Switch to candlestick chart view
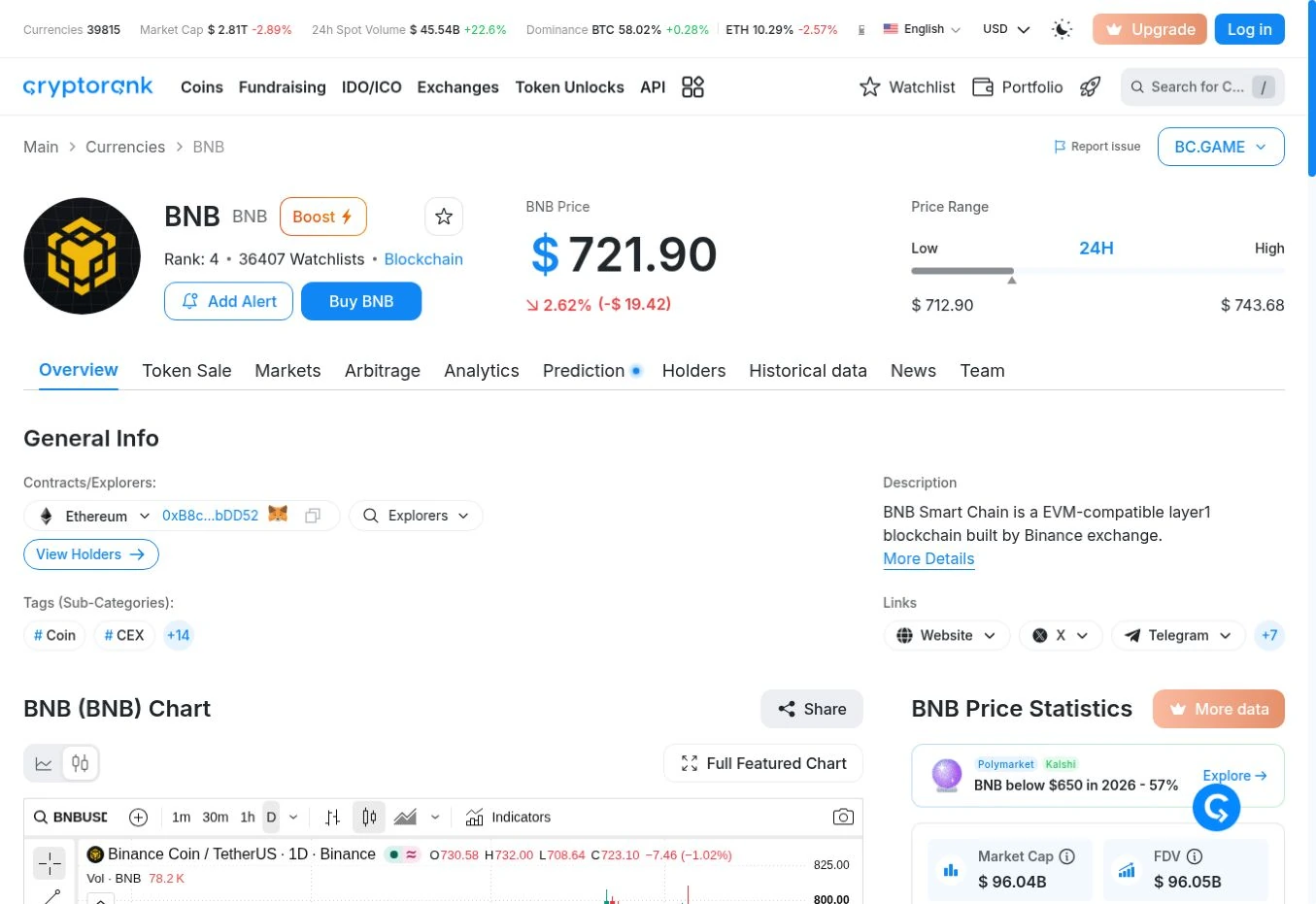 81,763
